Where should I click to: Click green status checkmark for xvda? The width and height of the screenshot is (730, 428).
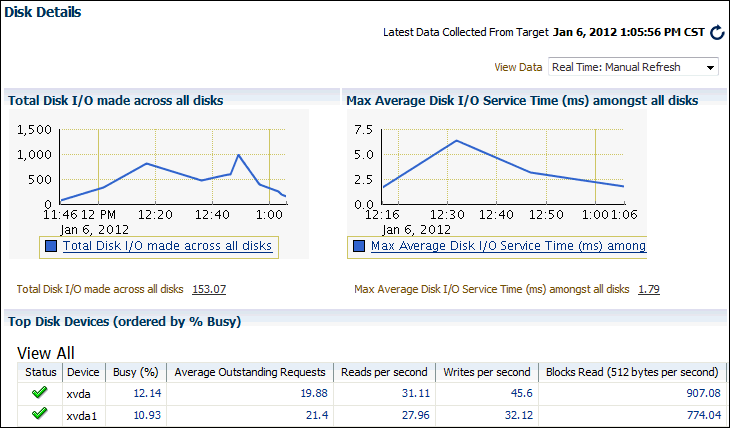point(40,393)
